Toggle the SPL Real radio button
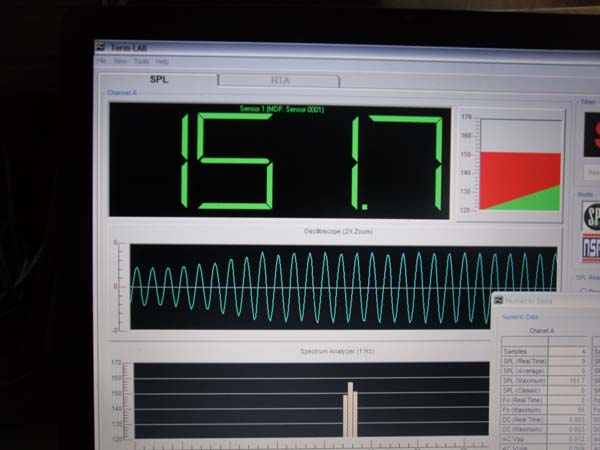Screen dimensions: 600x450 tap(582, 290)
